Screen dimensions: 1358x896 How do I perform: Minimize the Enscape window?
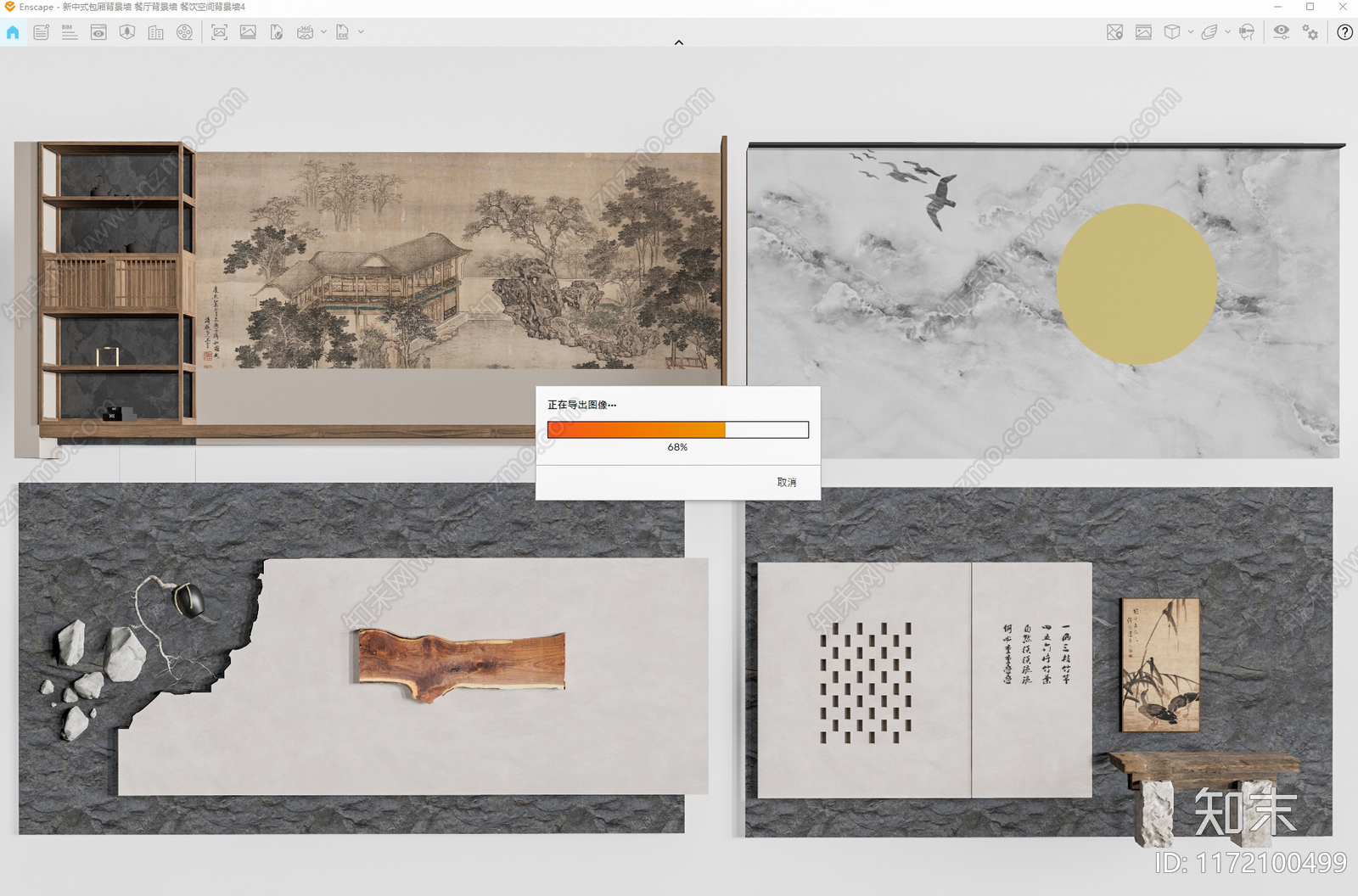pos(1277,7)
